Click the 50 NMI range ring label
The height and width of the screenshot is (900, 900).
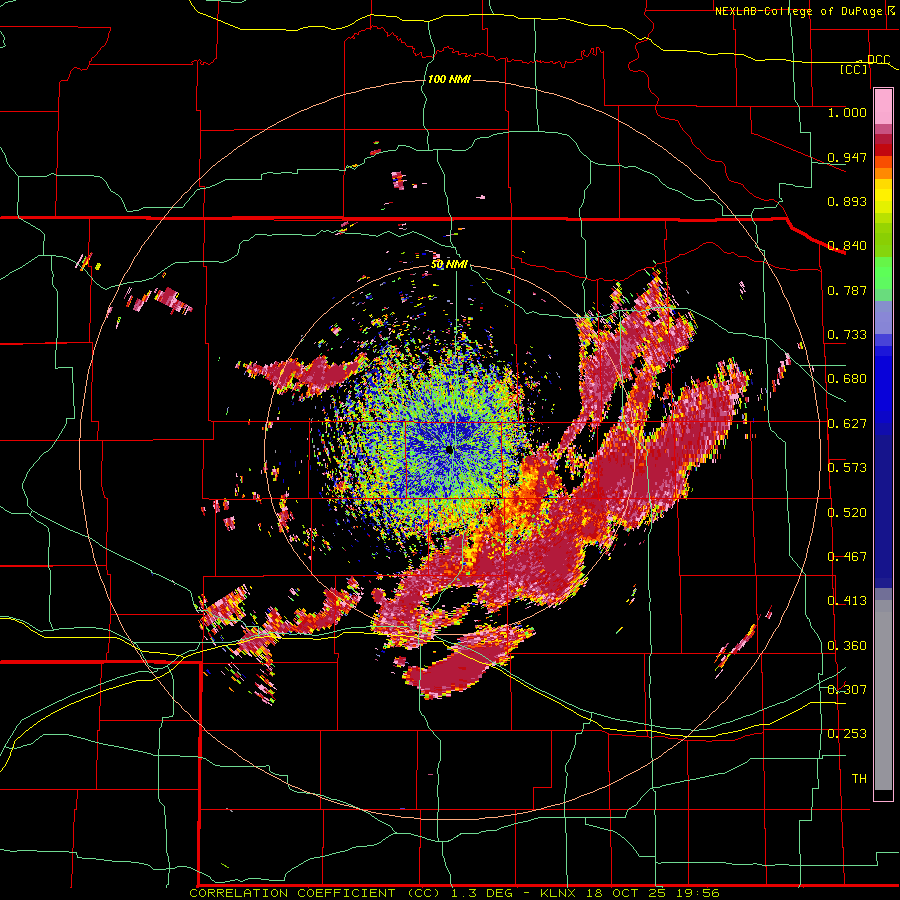coord(449,265)
